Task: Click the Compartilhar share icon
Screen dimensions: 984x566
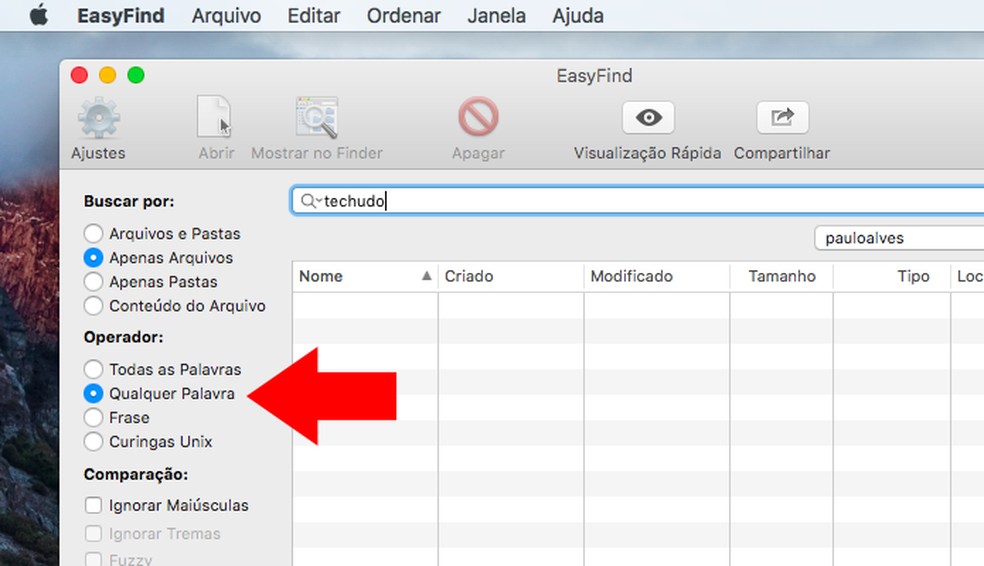Action: (783, 117)
